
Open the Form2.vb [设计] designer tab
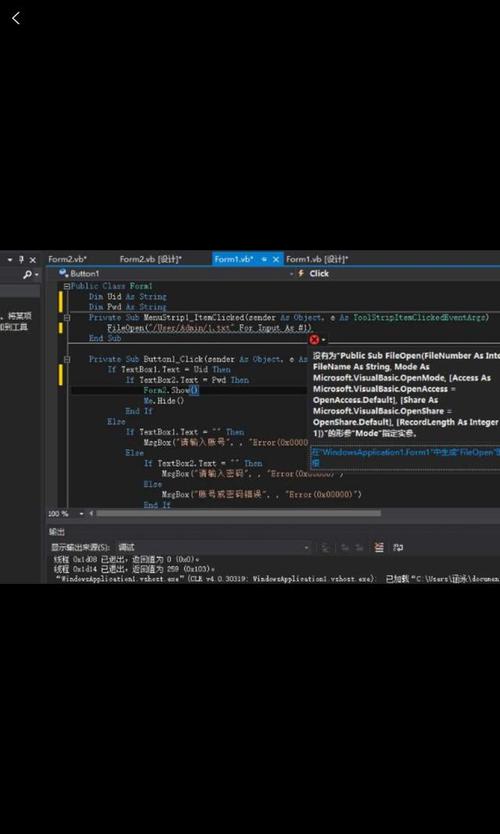pyautogui.click(x=151, y=259)
